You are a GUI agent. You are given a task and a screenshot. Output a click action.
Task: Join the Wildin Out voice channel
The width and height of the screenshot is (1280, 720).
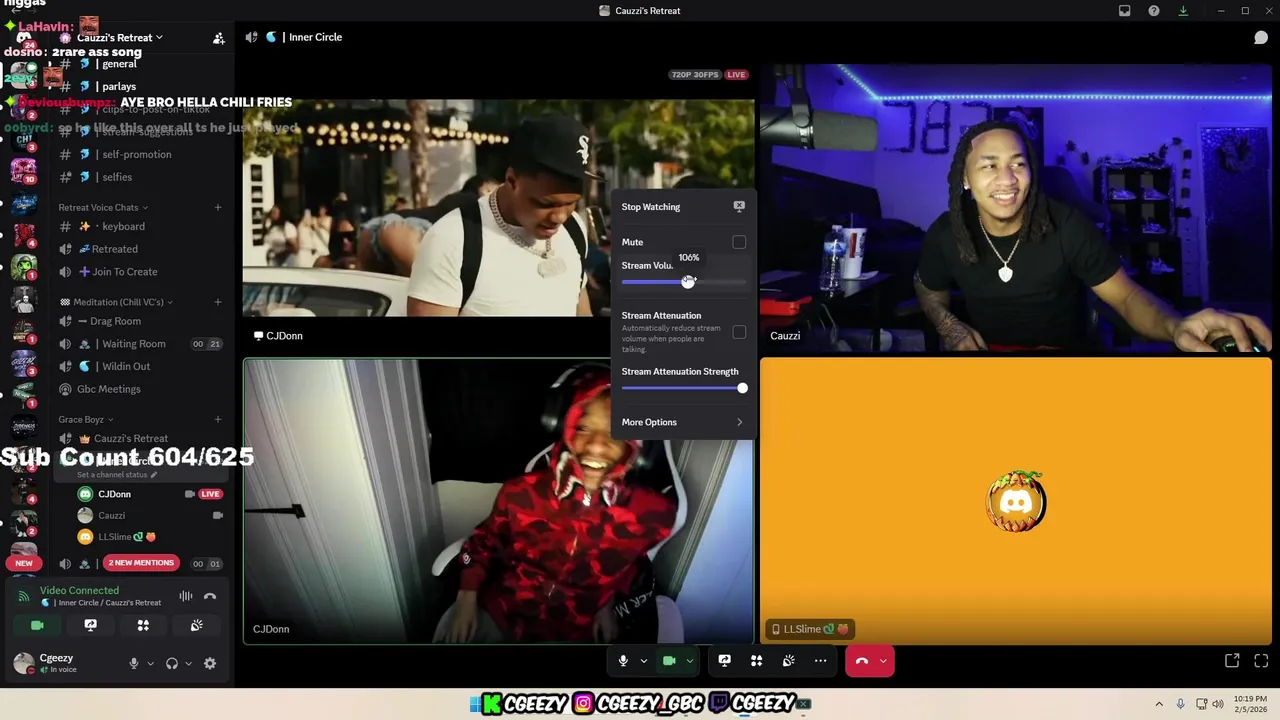point(140,366)
